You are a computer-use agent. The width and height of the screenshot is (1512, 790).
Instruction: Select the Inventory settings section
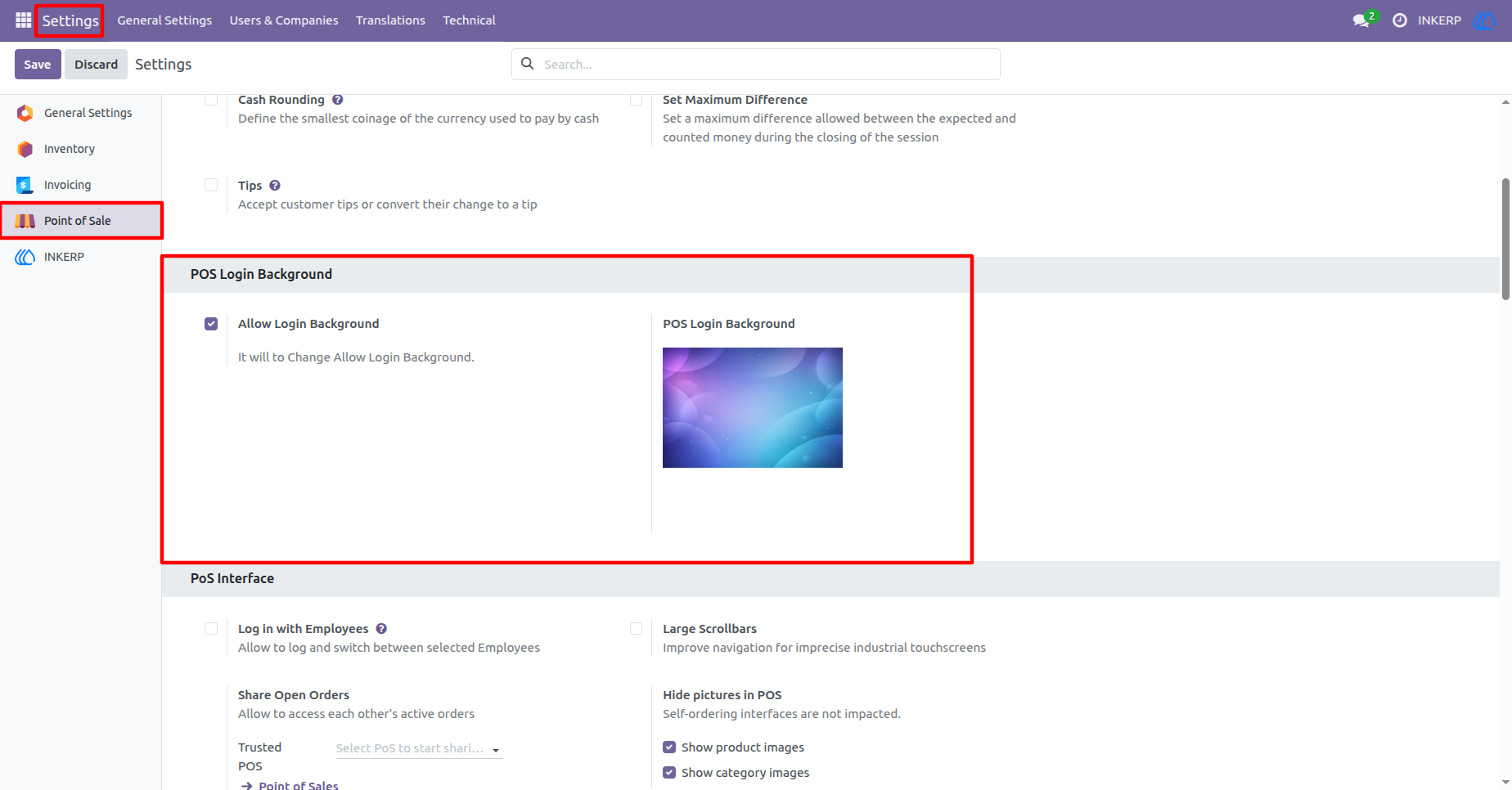pos(80,149)
